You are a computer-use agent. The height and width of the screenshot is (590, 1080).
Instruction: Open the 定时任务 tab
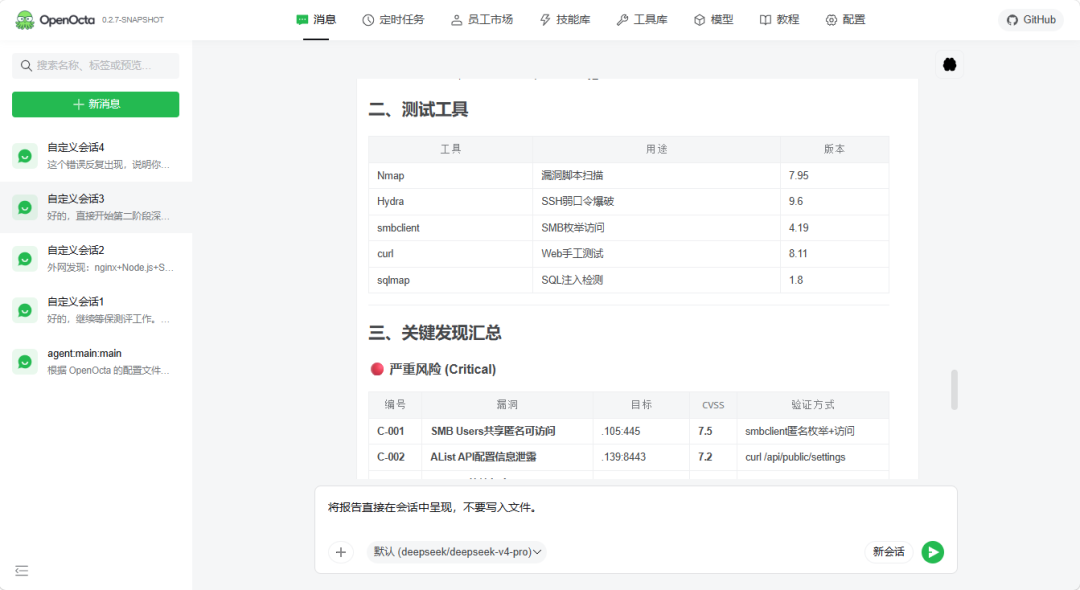(x=393, y=20)
